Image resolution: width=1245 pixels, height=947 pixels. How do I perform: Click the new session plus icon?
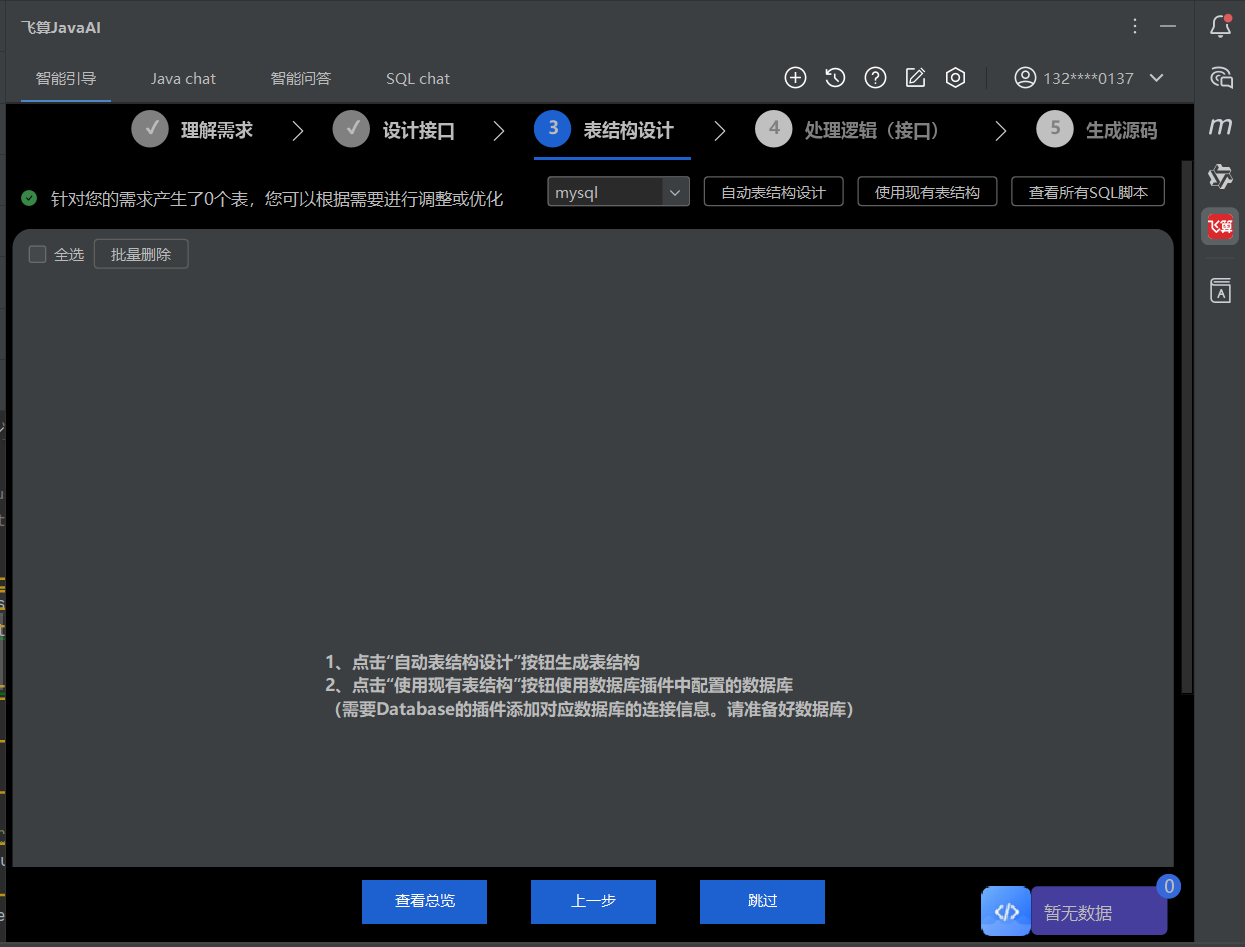coord(795,78)
